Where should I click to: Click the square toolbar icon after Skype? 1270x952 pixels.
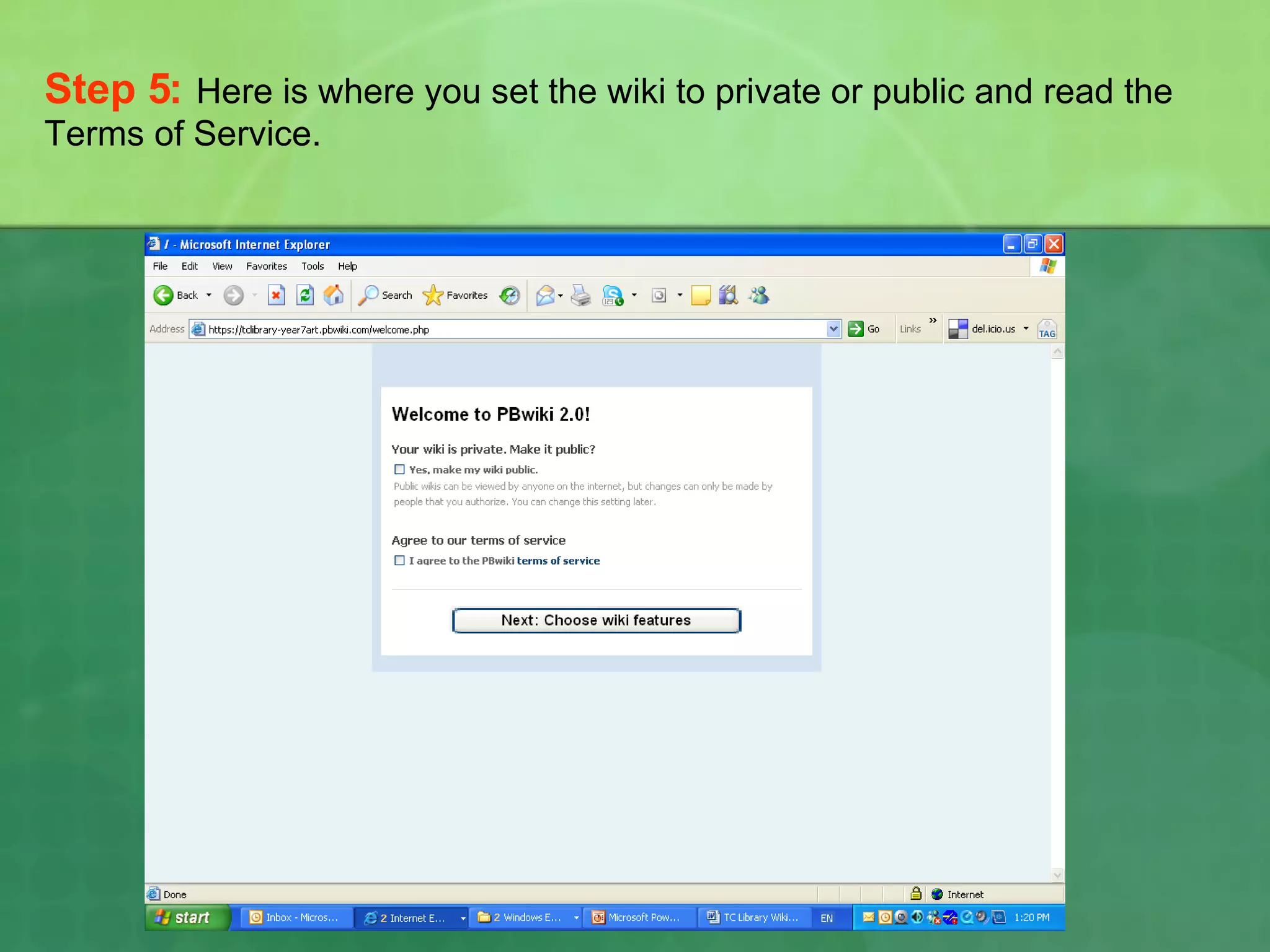pos(659,296)
